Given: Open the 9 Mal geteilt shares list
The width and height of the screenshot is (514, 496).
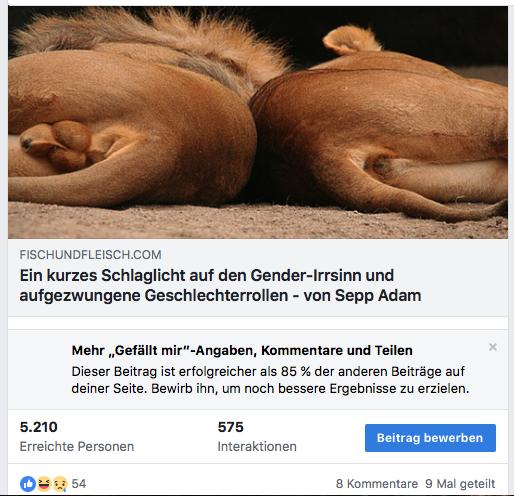Looking at the screenshot, I should point(460,484).
